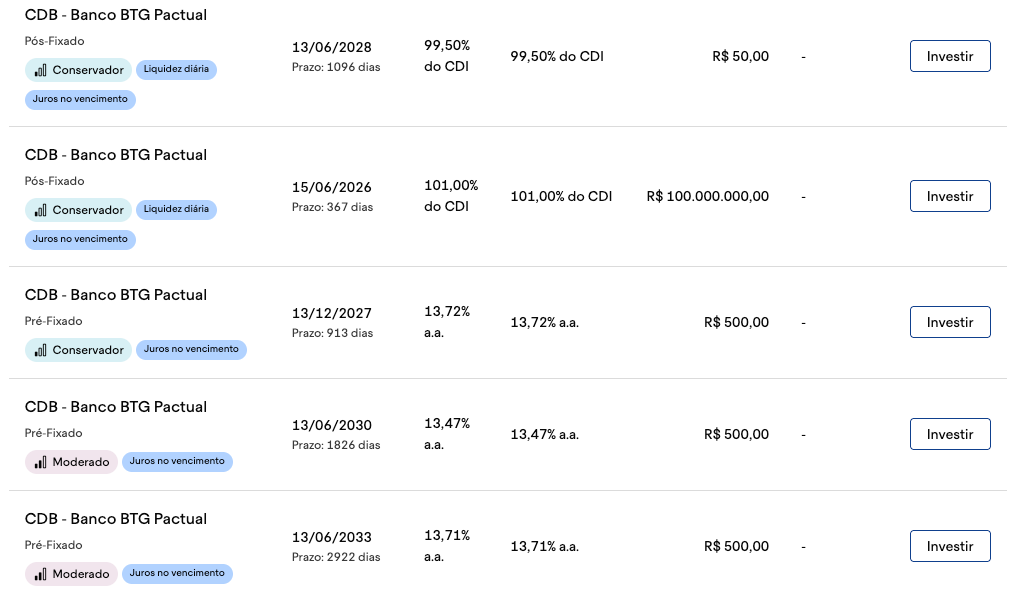Click Investir for the 15/06/2026 CDB
This screenshot has height=594, width=1020.
point(950,196)
